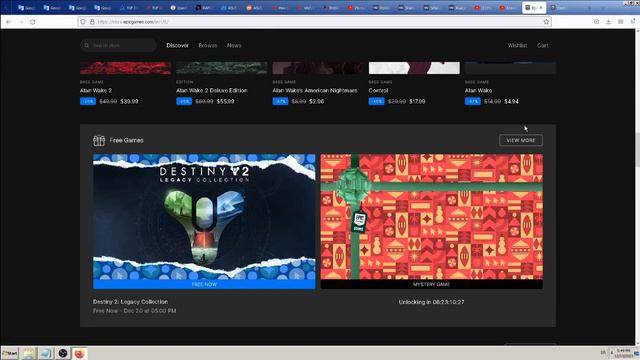Open Alan Wake 2 Deluxe Edition title
The image size is (640, 360).
(x=212, y=90)
